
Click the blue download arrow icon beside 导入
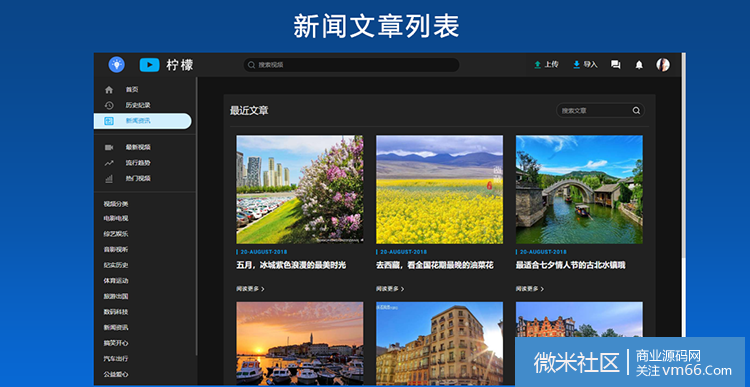(x=577, y=65)
